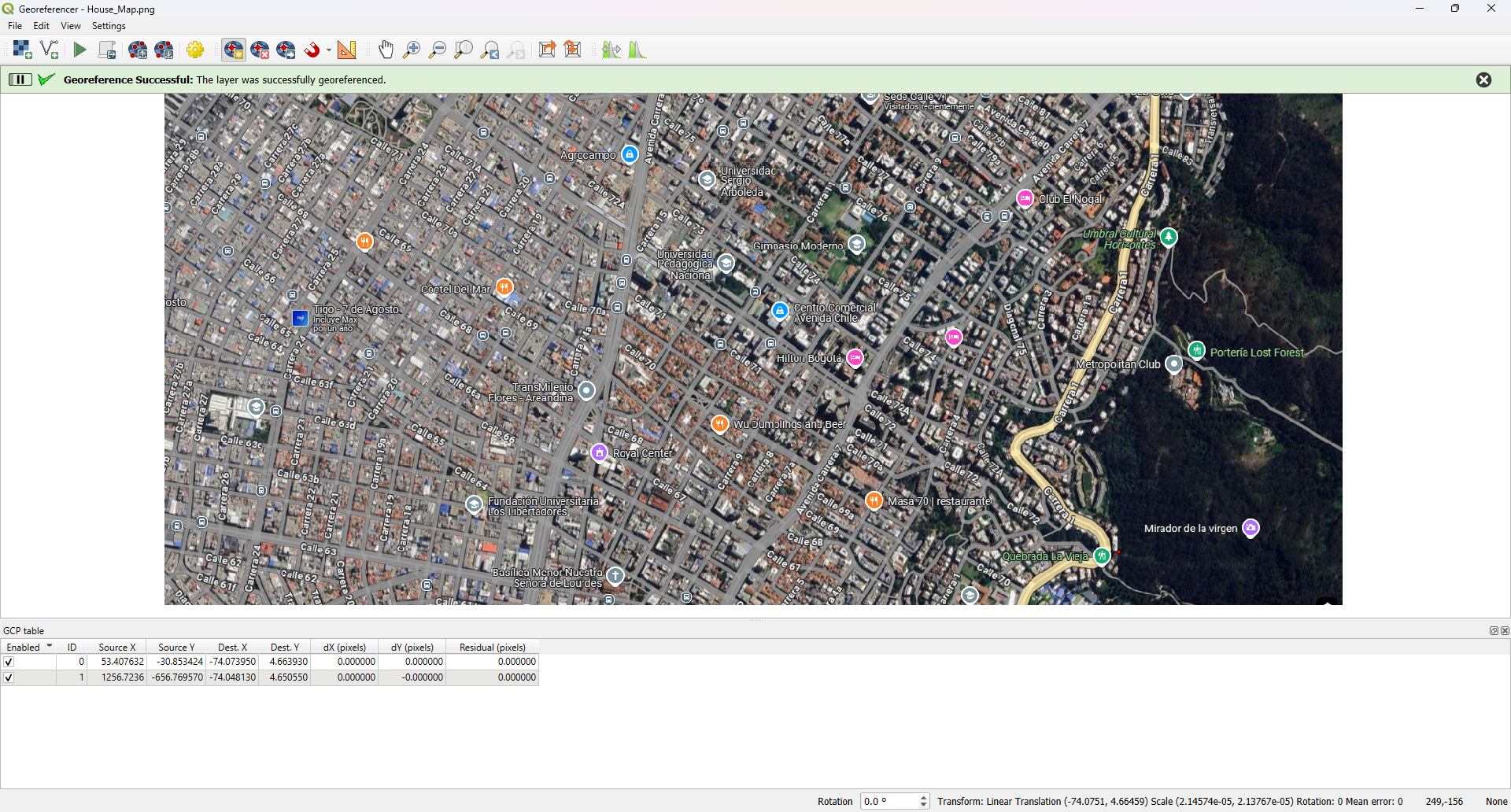Sort by the Enabled column header
This screenshot has height=812, width=1511.
(28, 648)
